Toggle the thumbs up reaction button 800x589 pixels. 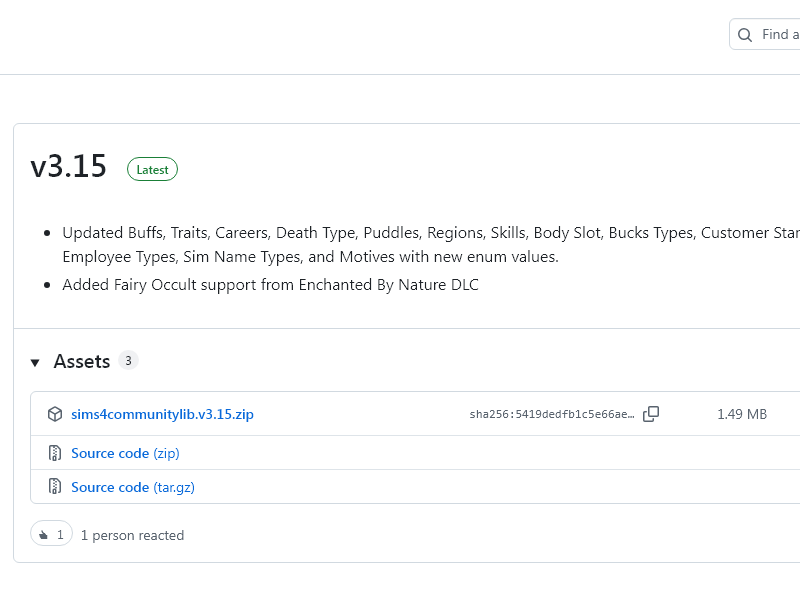[51, 534]
